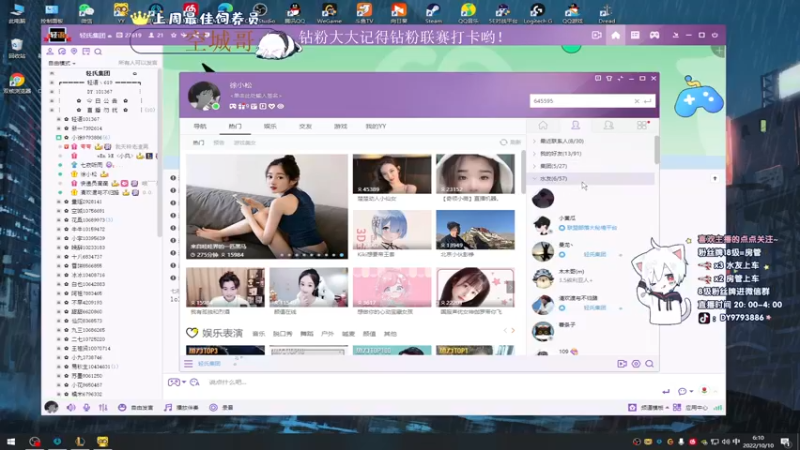Open the video camera icon in channel header
This screenshot has height=450, width=800.
596,35
